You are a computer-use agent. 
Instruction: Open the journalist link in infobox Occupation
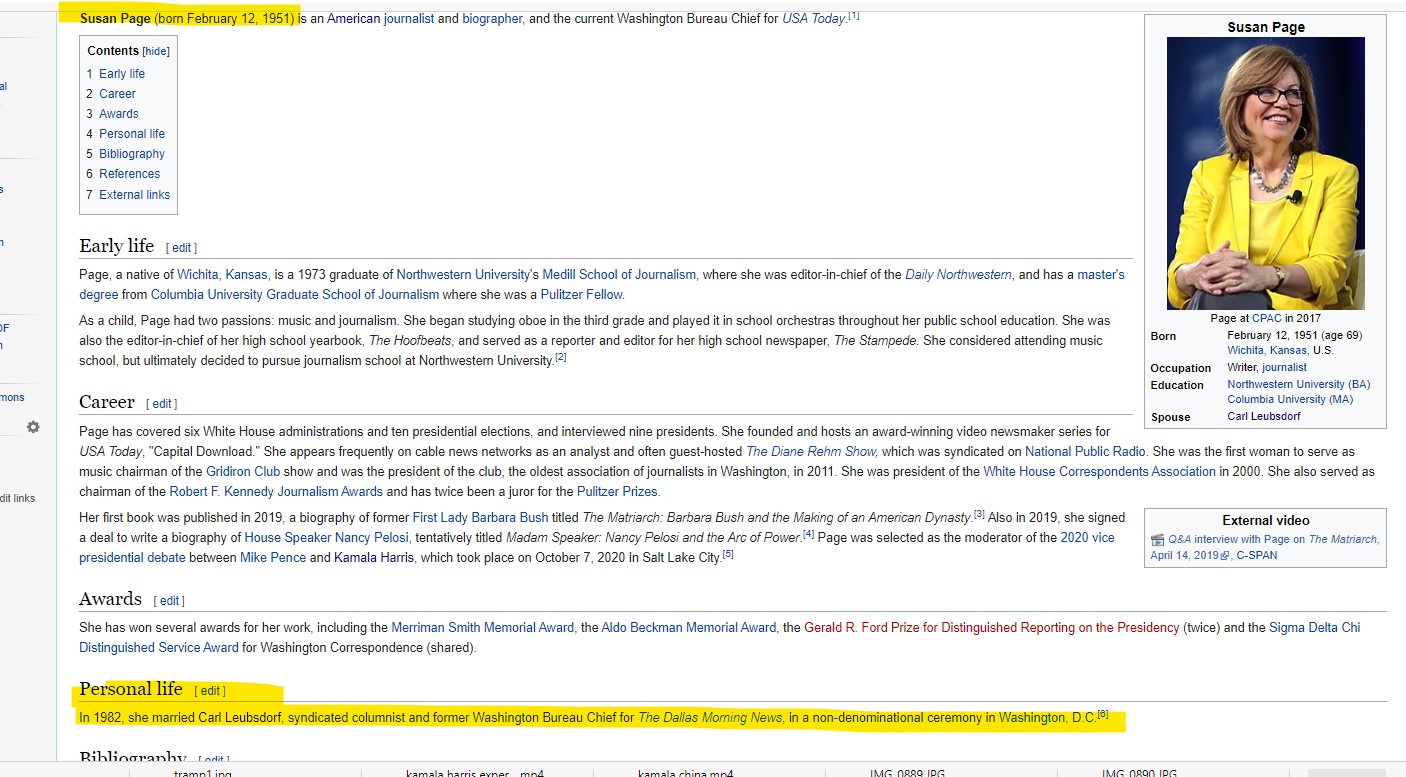[1284, 368]
